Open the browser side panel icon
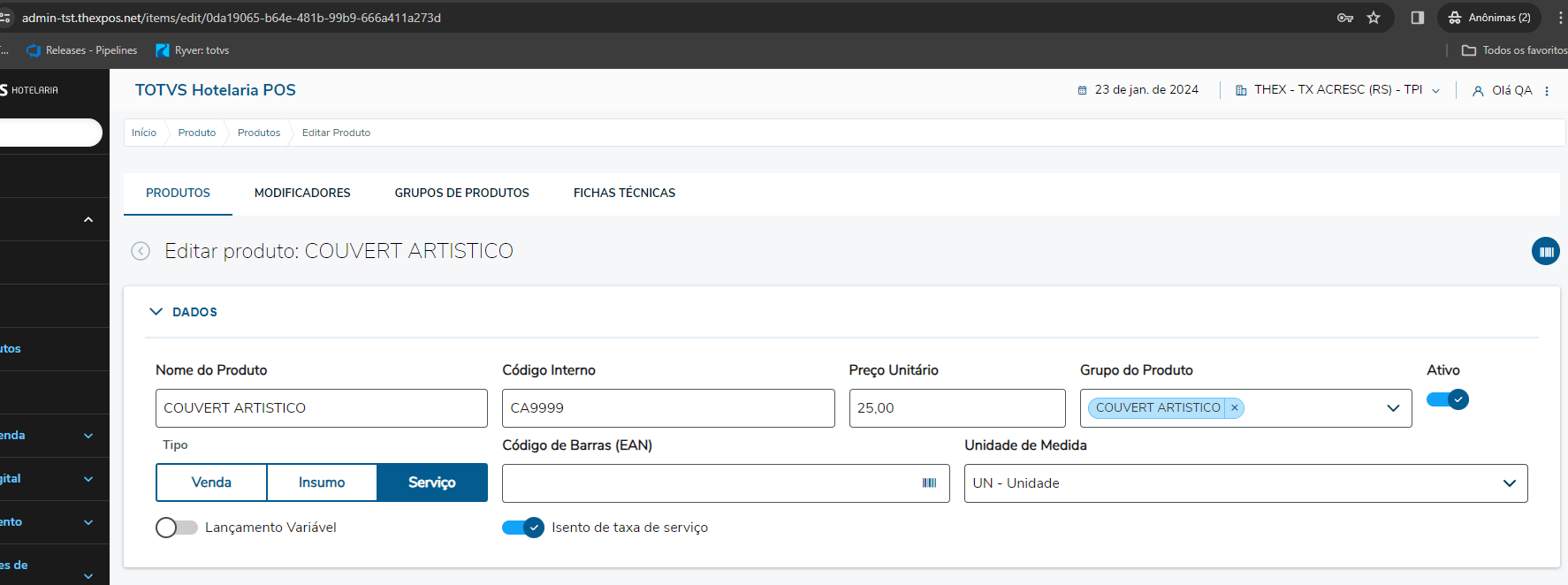This screenshot has width=1568, height=585. tap(1418, 18)
